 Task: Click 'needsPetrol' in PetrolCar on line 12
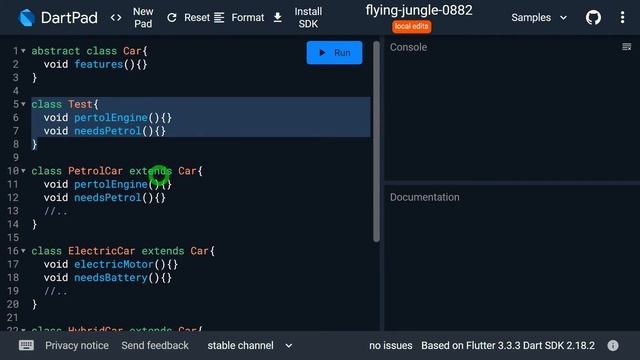point(107,198)
